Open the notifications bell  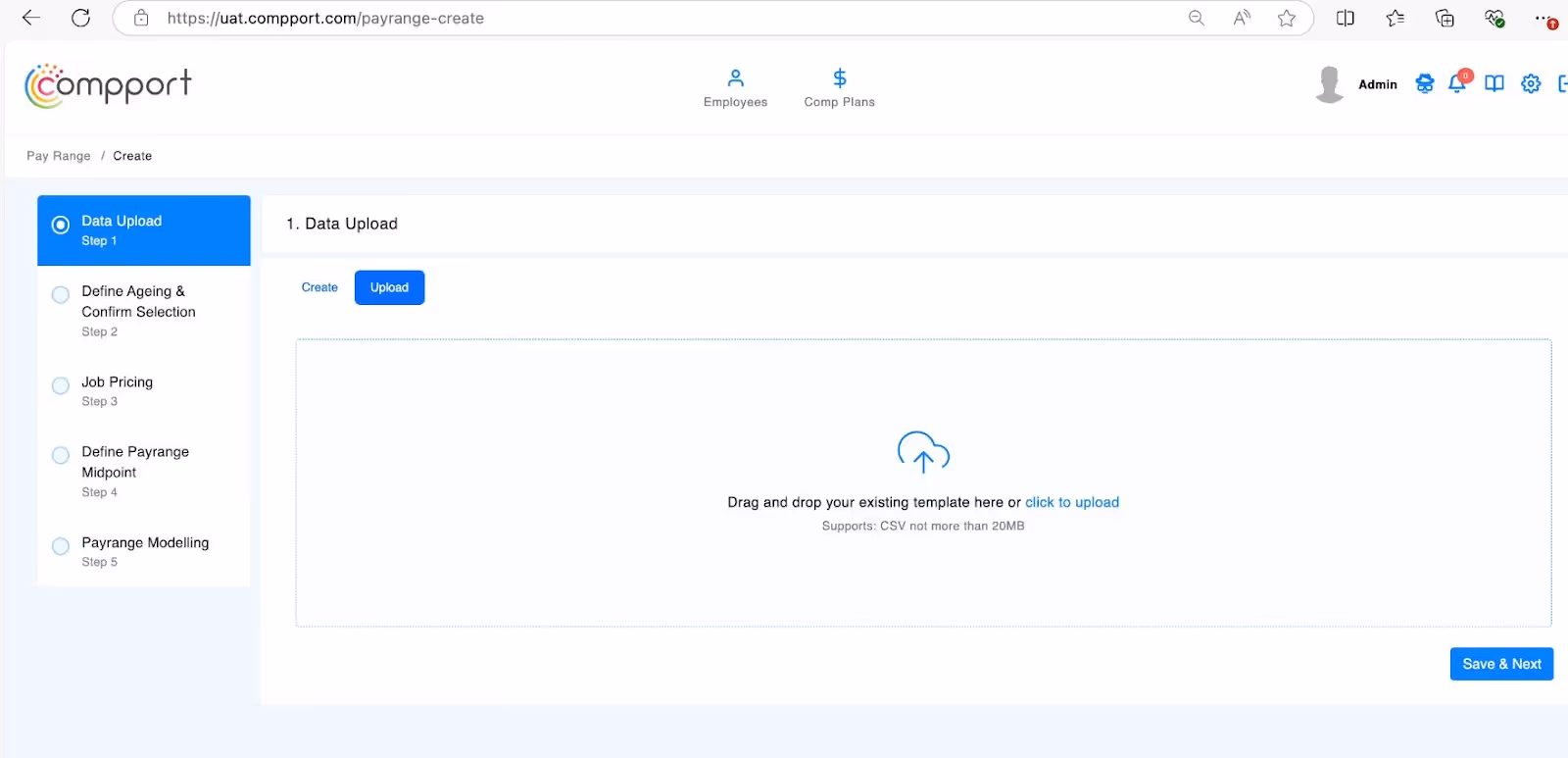pyautogui.click(x=1458, y=83)
